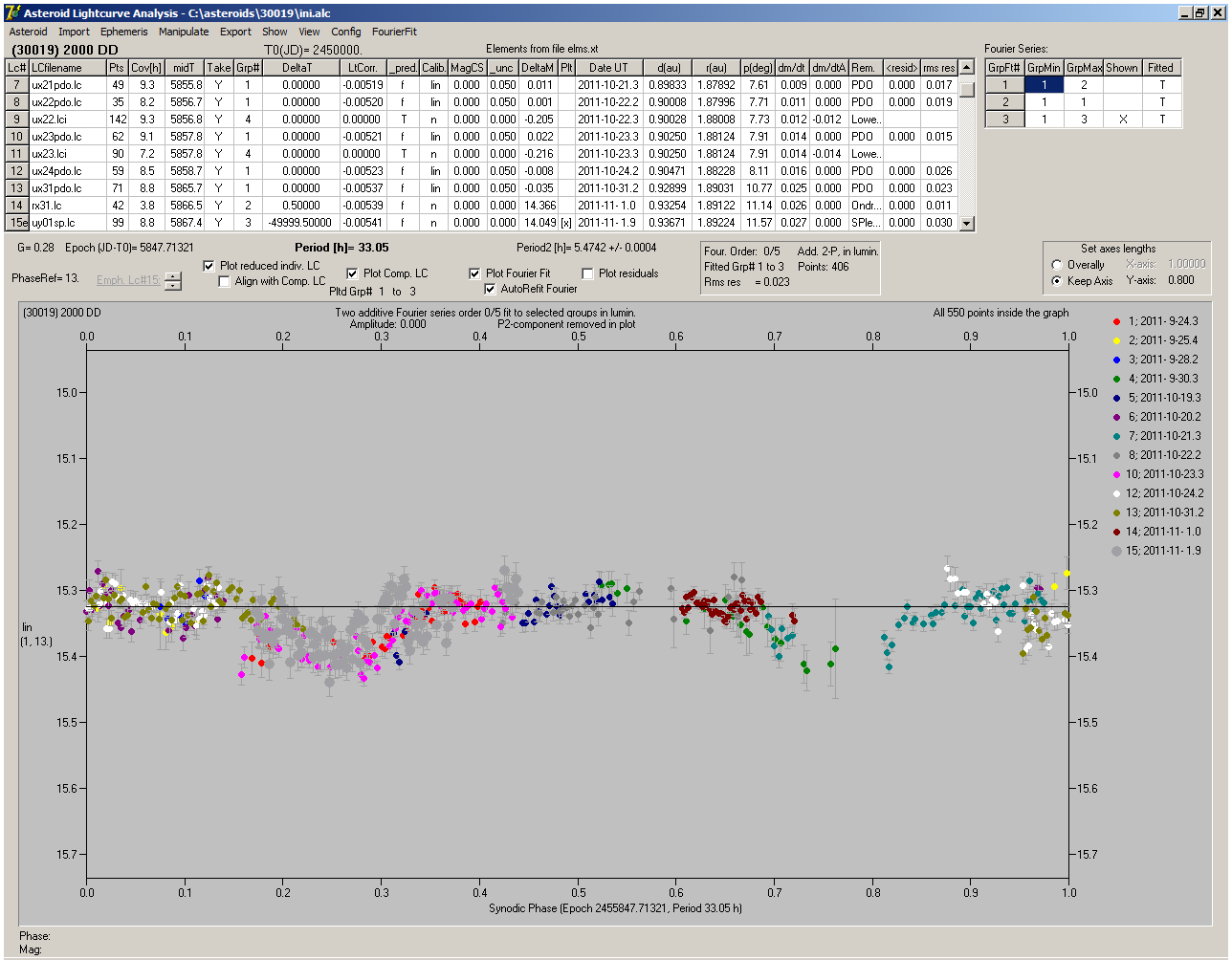This screenshot has height=960, width=1232.
Task: Click blue legend marker for 3; 2011-9-28.2
Action: pyautogui.click(x=1116, y=360)
